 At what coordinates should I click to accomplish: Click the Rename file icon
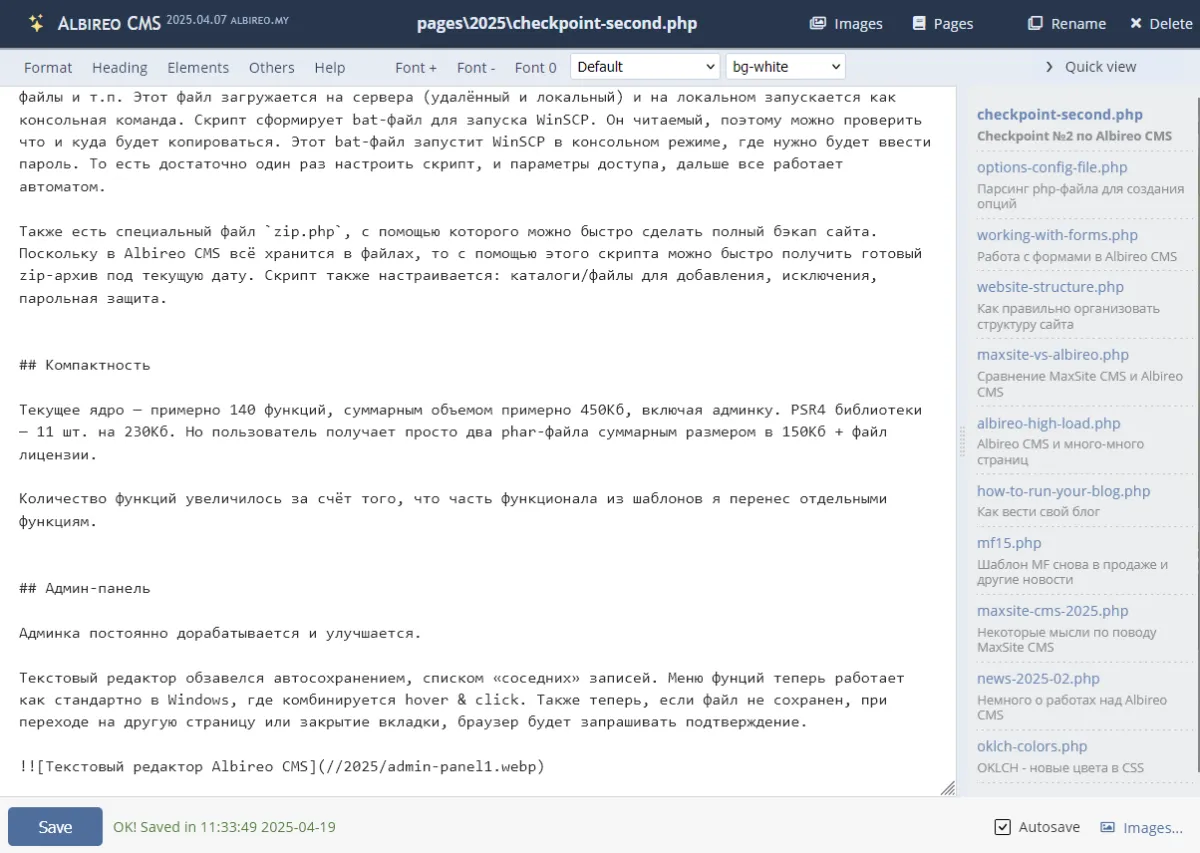1035,23
